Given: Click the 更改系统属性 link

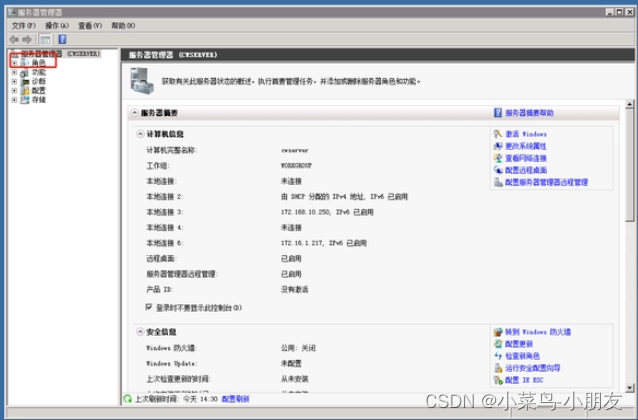Looking at the screenshot, I should (x=525, y=146).
